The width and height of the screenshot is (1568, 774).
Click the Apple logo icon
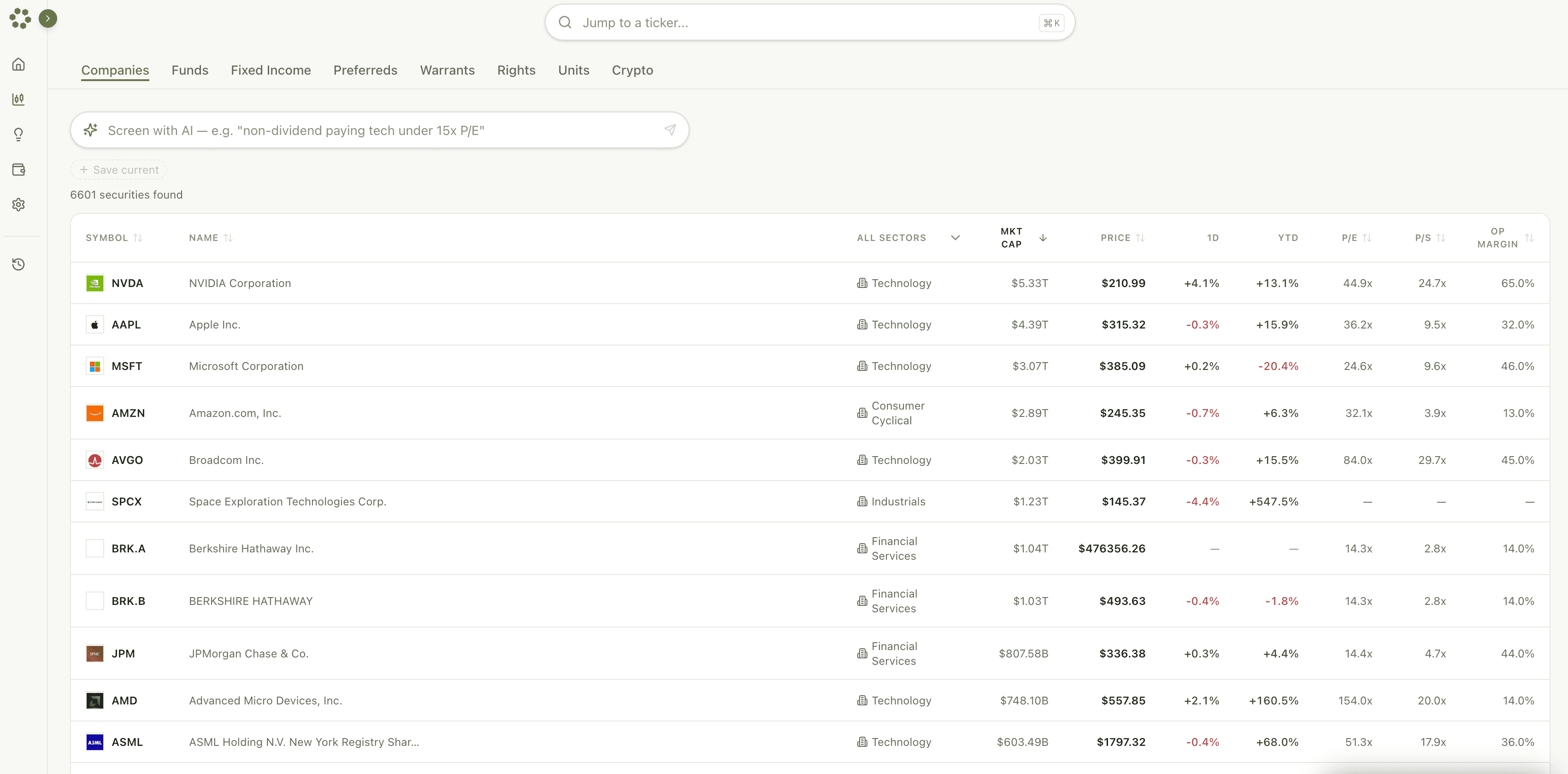(94, 324)
